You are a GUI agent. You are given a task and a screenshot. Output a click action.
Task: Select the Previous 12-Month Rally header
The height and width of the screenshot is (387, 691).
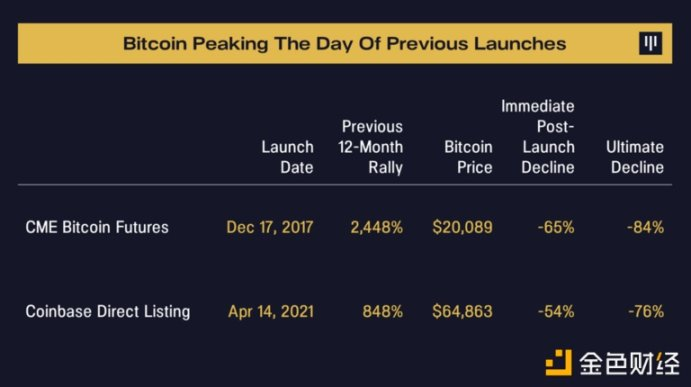click(x=371, y=147)
